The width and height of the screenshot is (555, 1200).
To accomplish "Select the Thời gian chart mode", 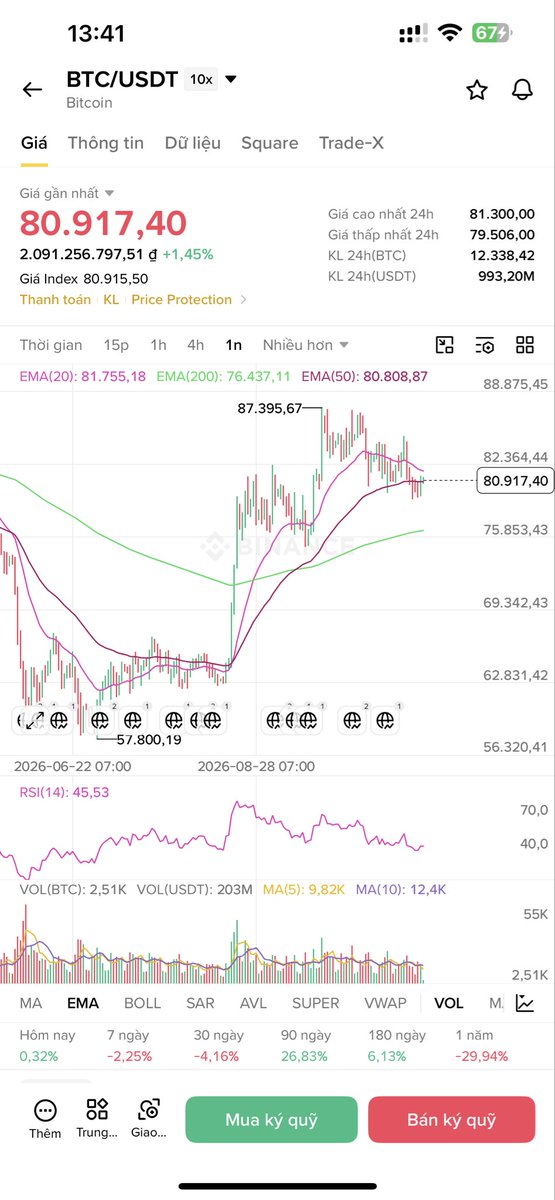I will point(51,345).
